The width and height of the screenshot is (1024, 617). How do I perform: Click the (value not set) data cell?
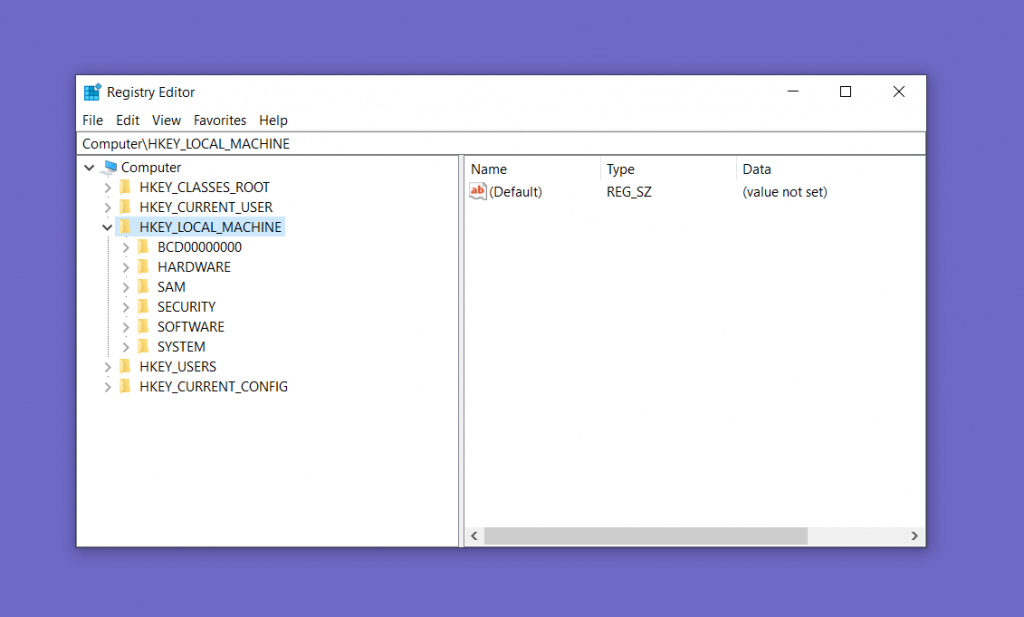click(x=784, y=192)
